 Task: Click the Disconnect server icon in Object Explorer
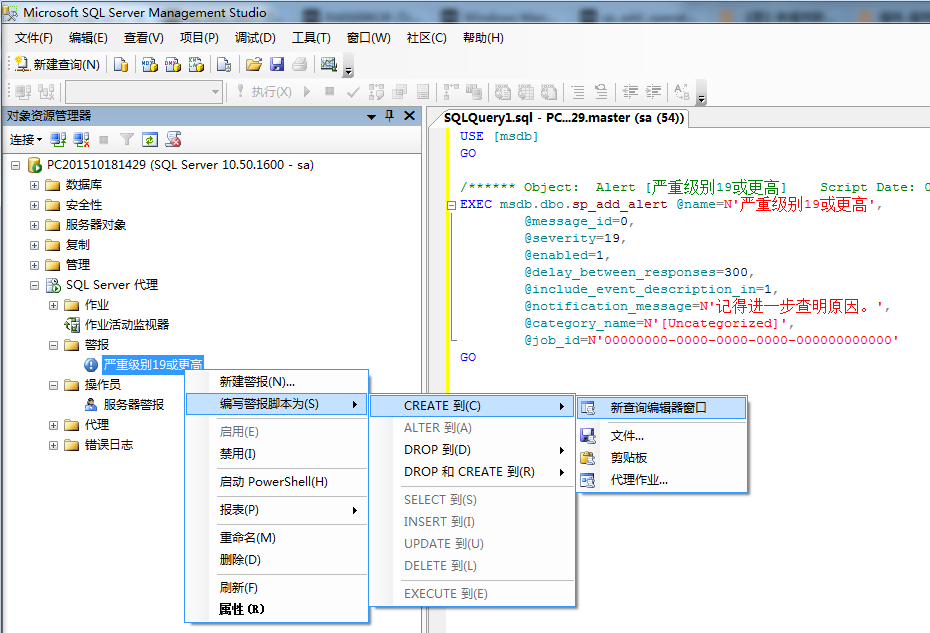(x=81, y=140)
